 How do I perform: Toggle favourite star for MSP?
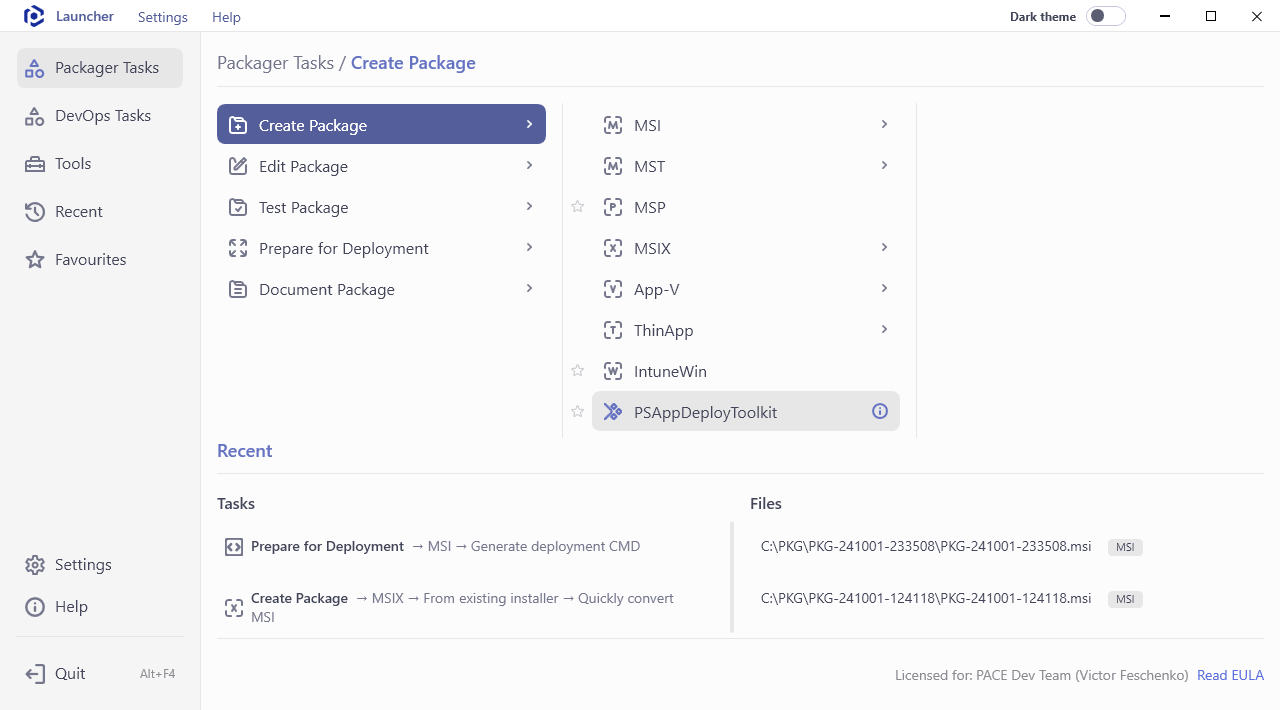pos(577,207)
